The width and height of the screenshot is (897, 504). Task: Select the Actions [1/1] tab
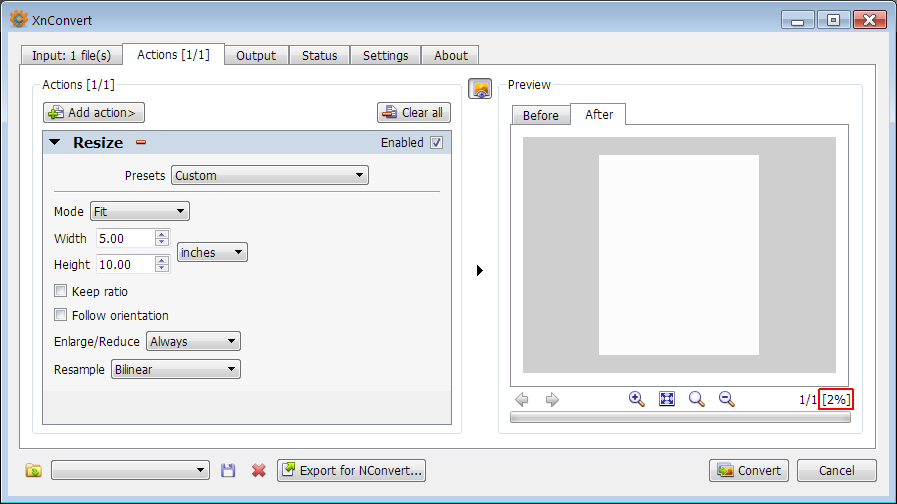coord(173,54)
